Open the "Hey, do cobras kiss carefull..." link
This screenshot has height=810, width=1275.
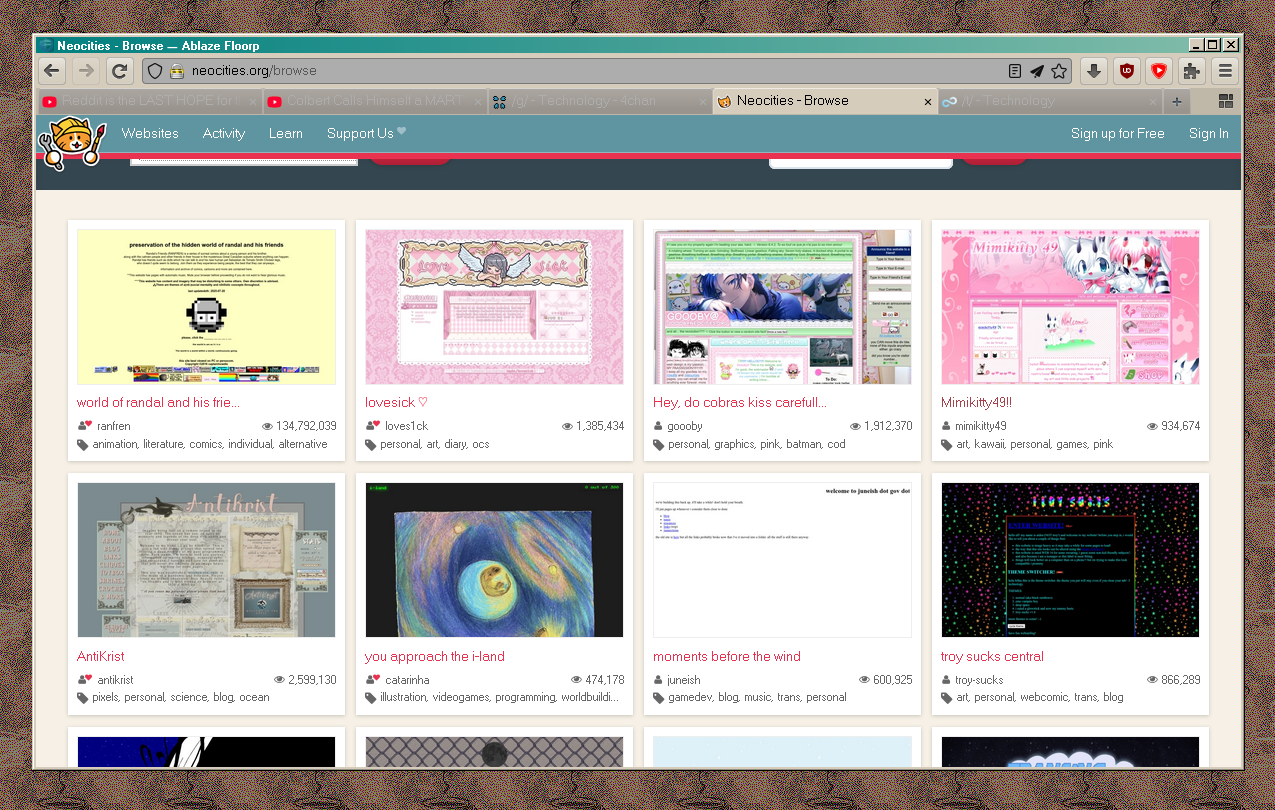[x=740, y=402]
